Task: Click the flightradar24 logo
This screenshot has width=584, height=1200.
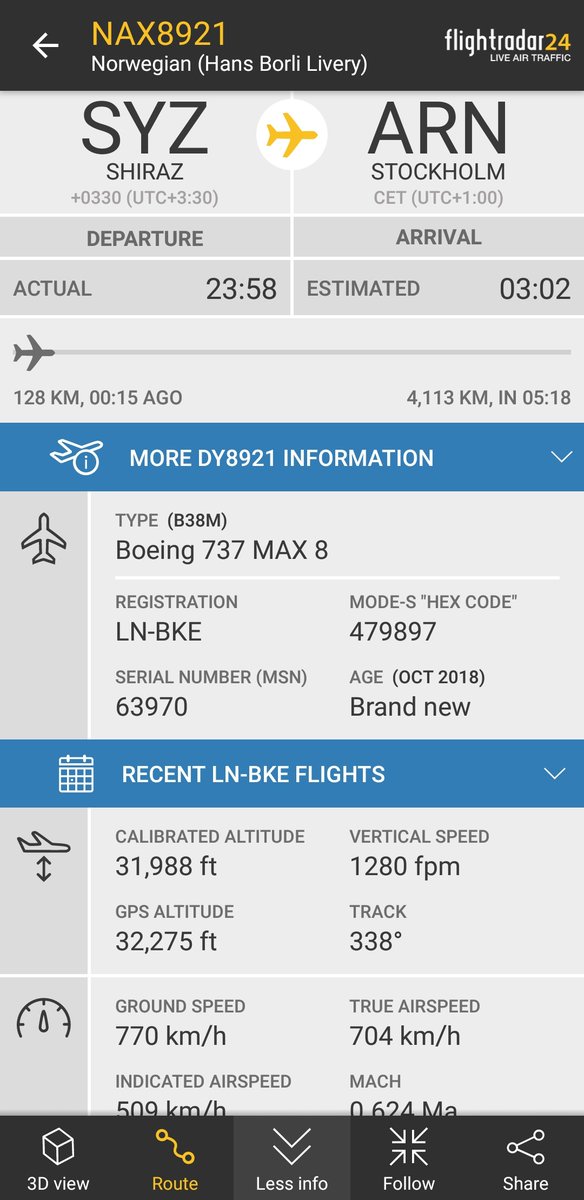Action: [x=508, y=46]
